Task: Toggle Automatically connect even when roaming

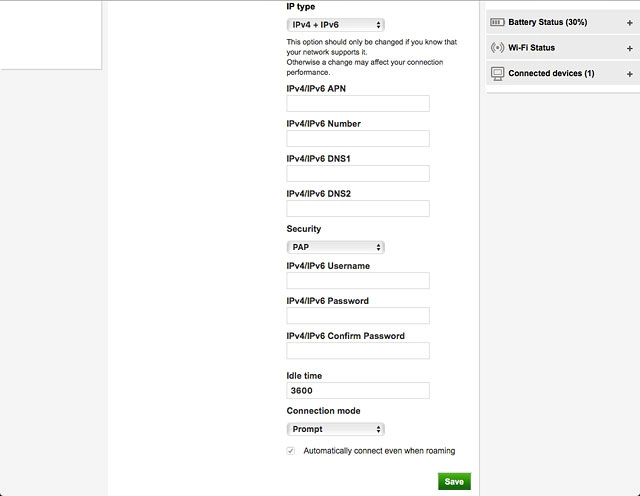Action: point(291,451)
